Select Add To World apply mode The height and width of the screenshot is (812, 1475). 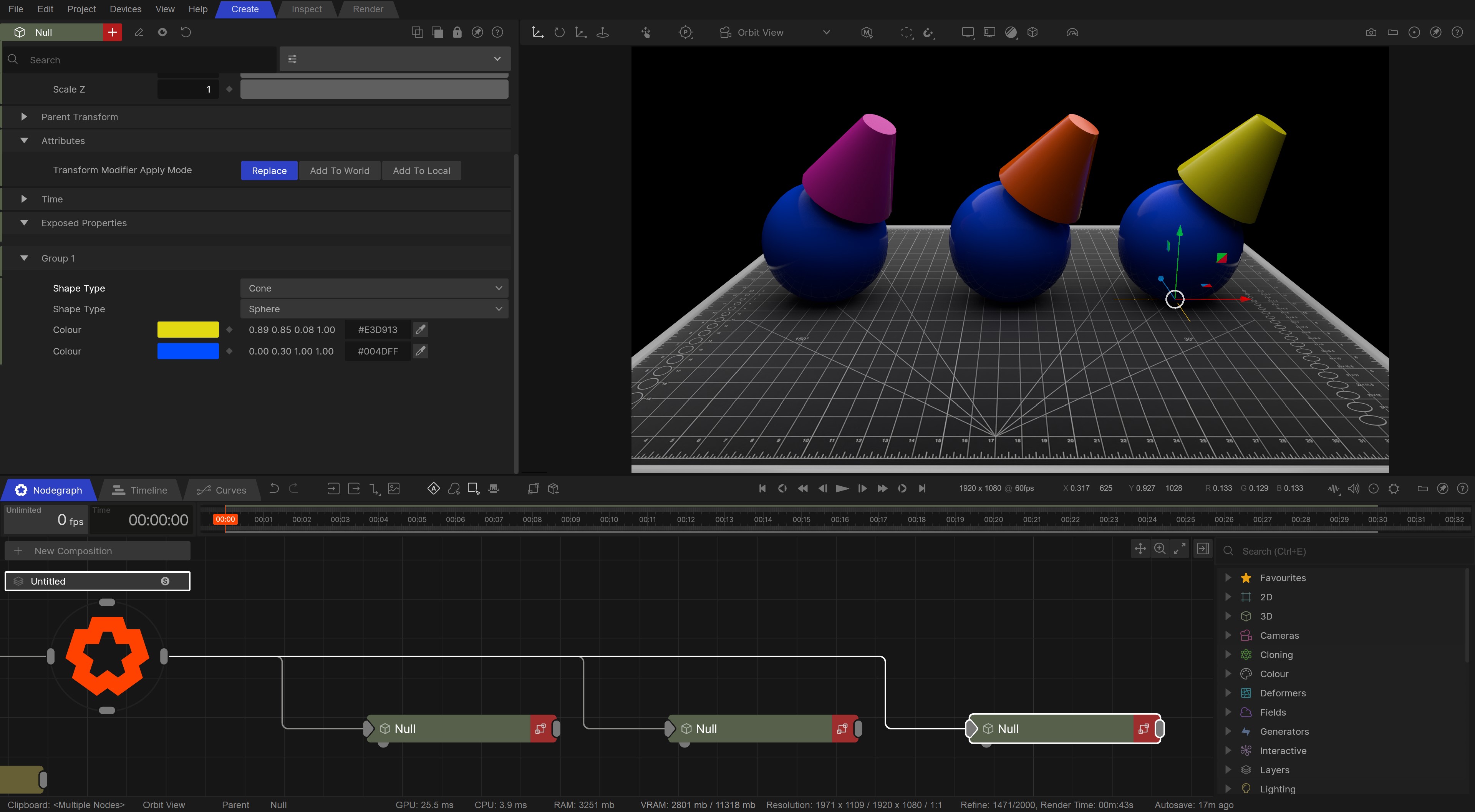click(340, 171)
